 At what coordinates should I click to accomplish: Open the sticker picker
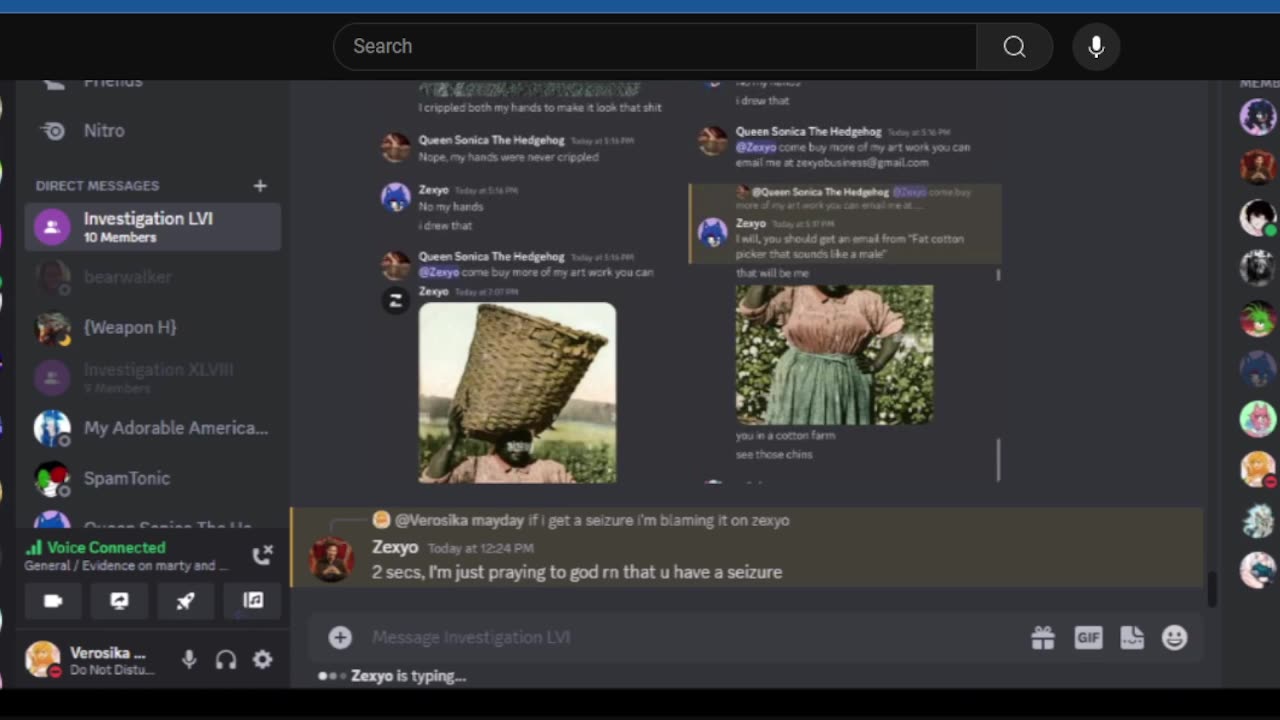coord(1131,637)
